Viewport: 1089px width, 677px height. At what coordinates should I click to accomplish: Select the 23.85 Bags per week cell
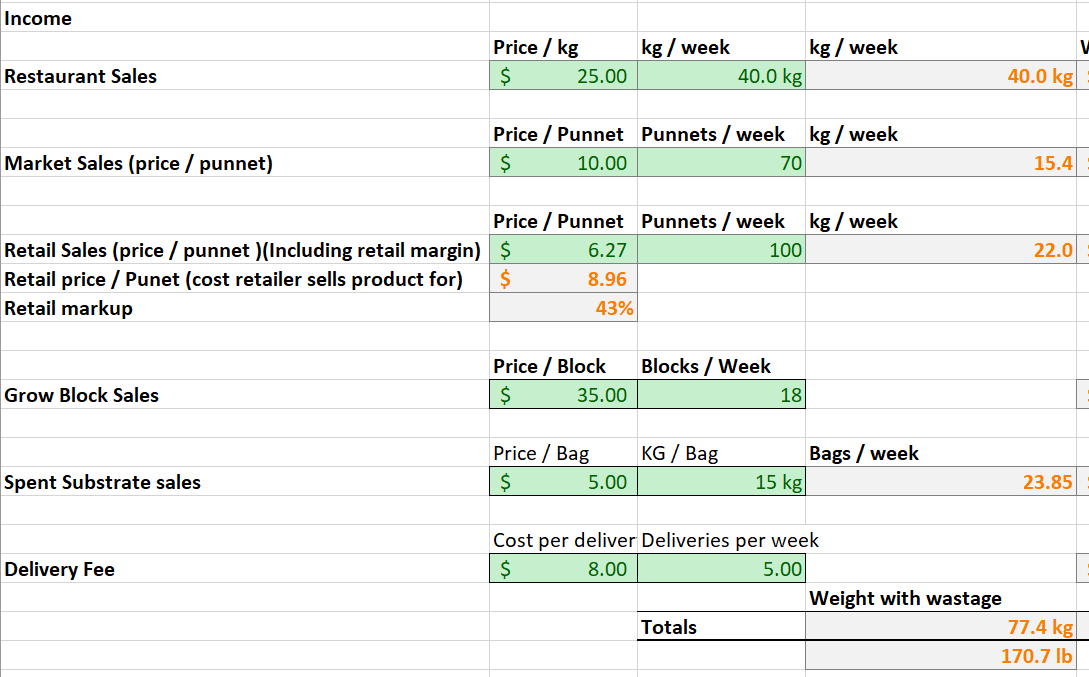[x=941, y=482]
